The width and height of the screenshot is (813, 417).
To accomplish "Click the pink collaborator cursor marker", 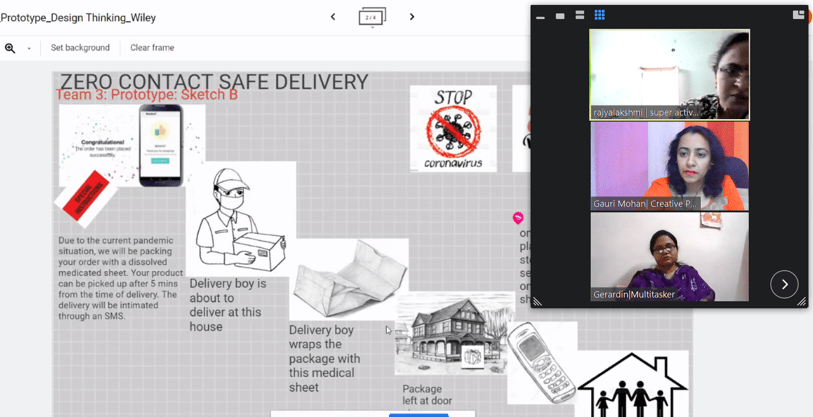I will (518, 217).
